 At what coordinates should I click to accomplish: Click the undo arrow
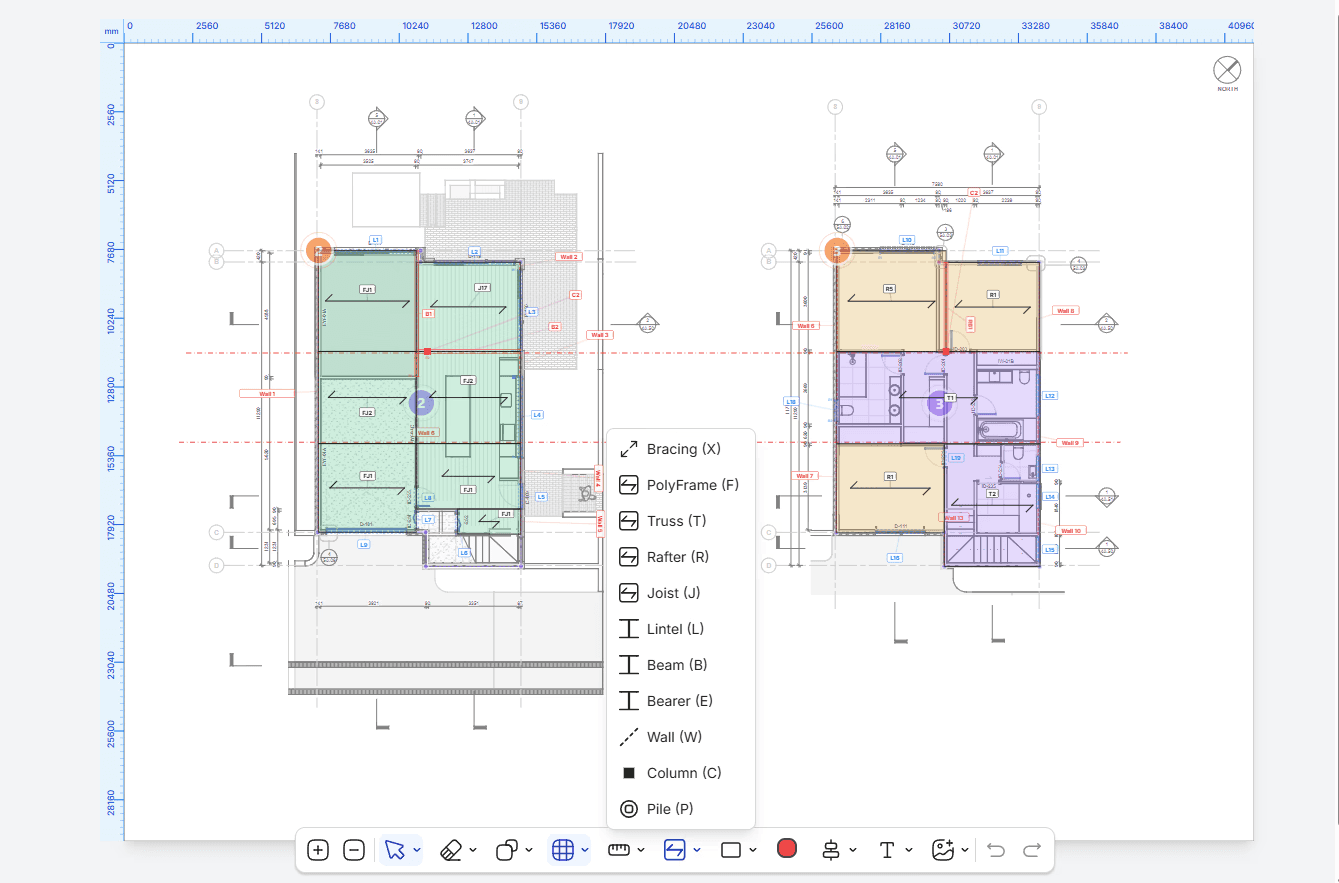click(x=996, y=850)
